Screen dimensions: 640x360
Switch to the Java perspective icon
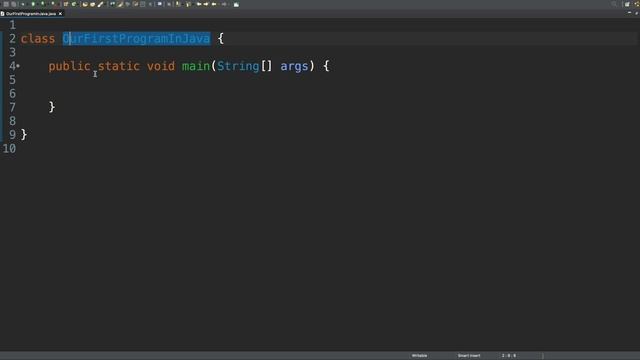[x=637, y=4]
